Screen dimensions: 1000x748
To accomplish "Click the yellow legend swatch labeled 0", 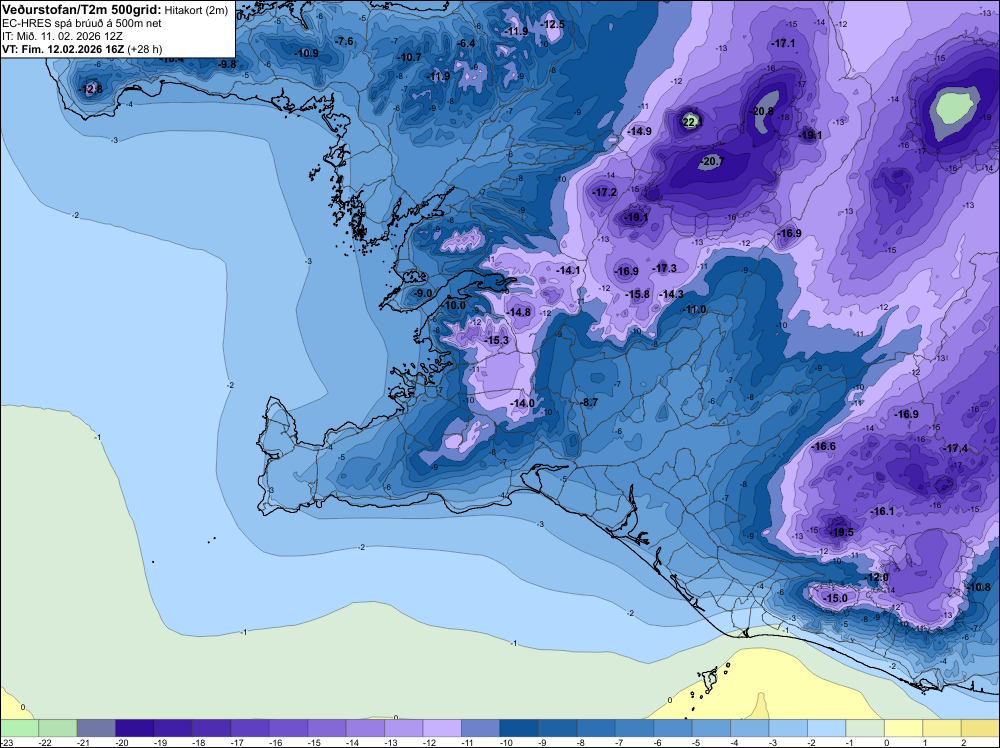I will [x=903, y=728].
